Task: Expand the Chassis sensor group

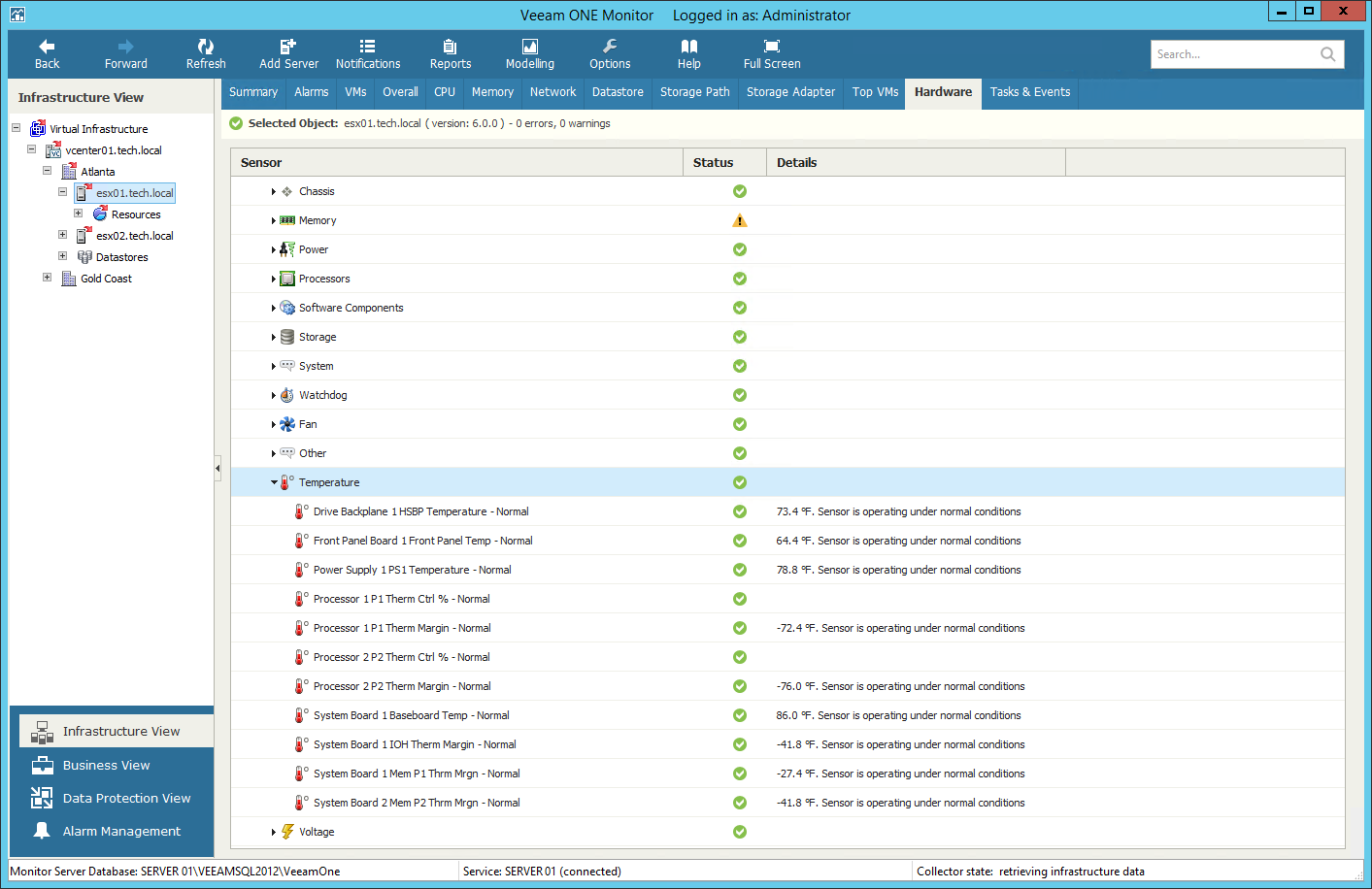Action: 274,191
